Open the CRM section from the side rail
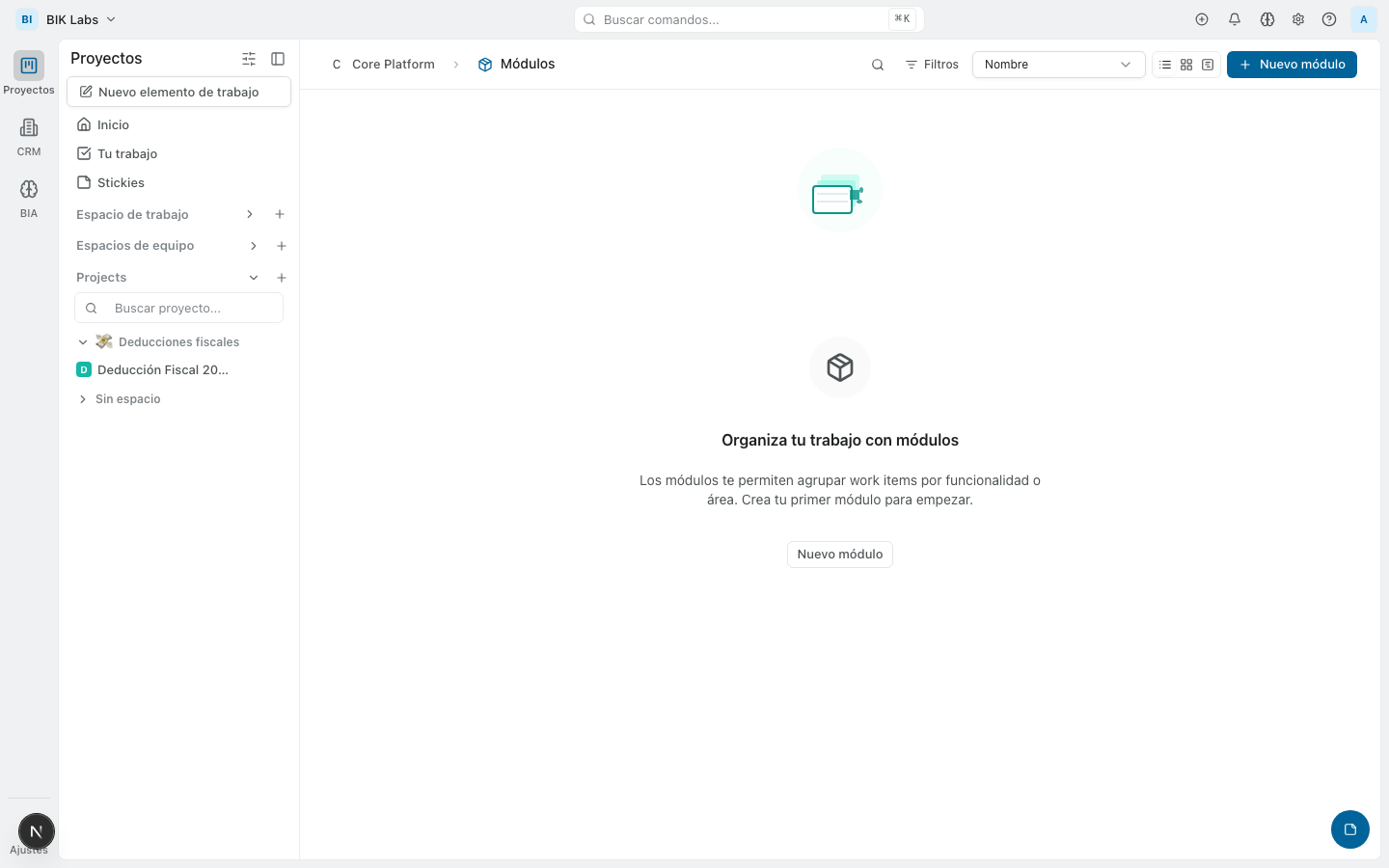This screenshot has width=1389, height=868. 28,135
